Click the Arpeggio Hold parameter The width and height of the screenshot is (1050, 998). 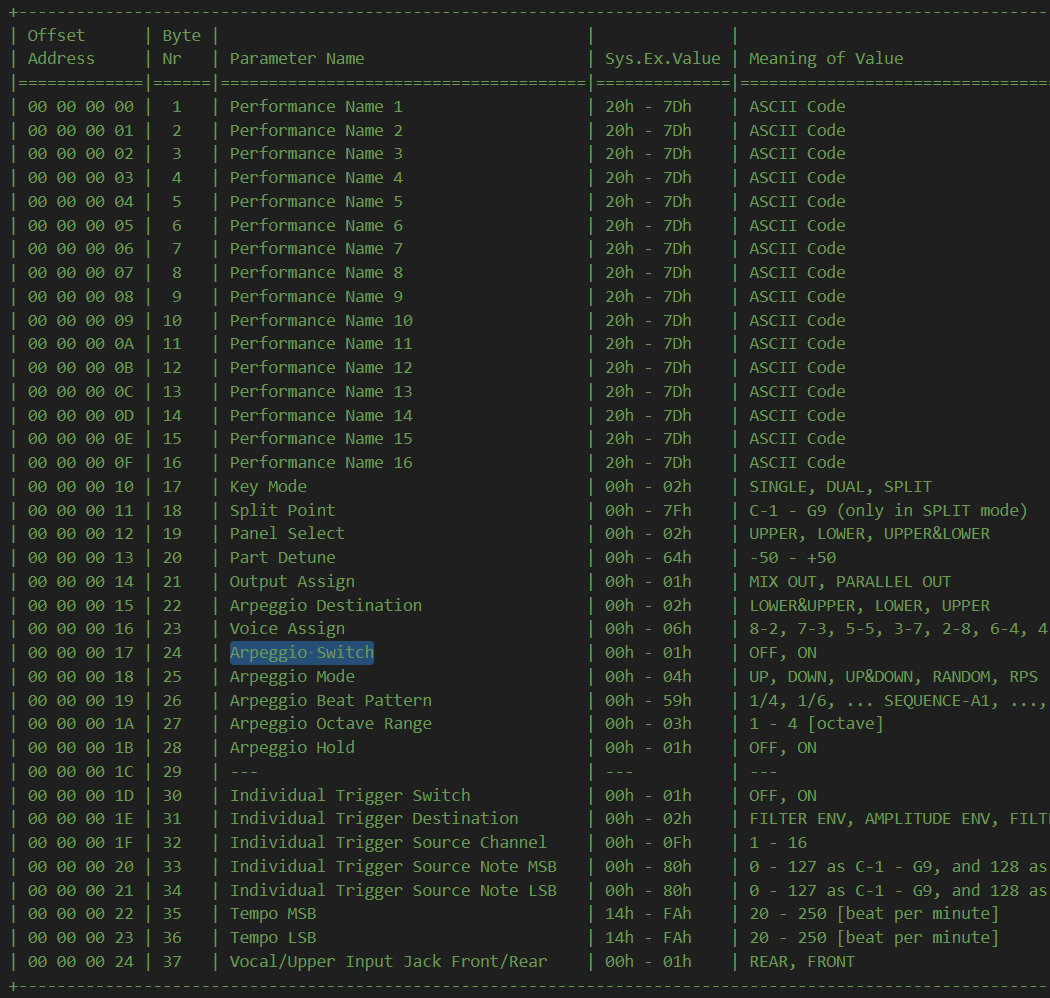(x=292, y=748)
